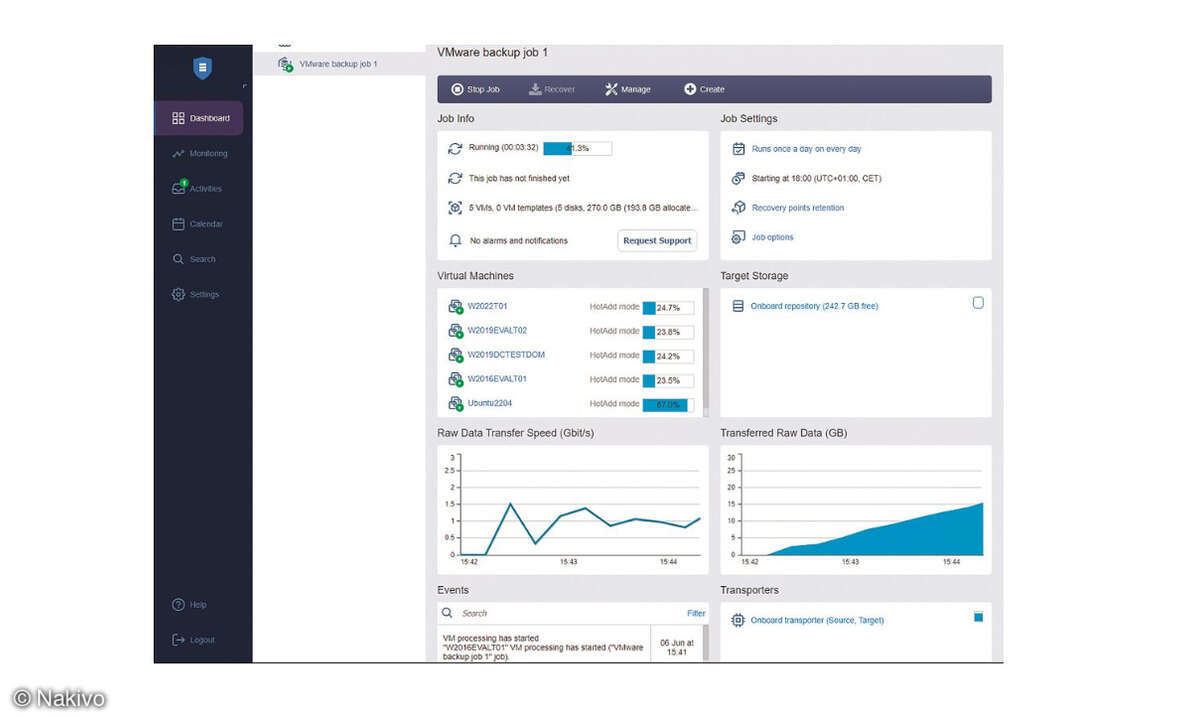1200x720 pixels.
Task: Open the W2016EVALT01 virtual machine link
Action: click(x=497, y=379)
